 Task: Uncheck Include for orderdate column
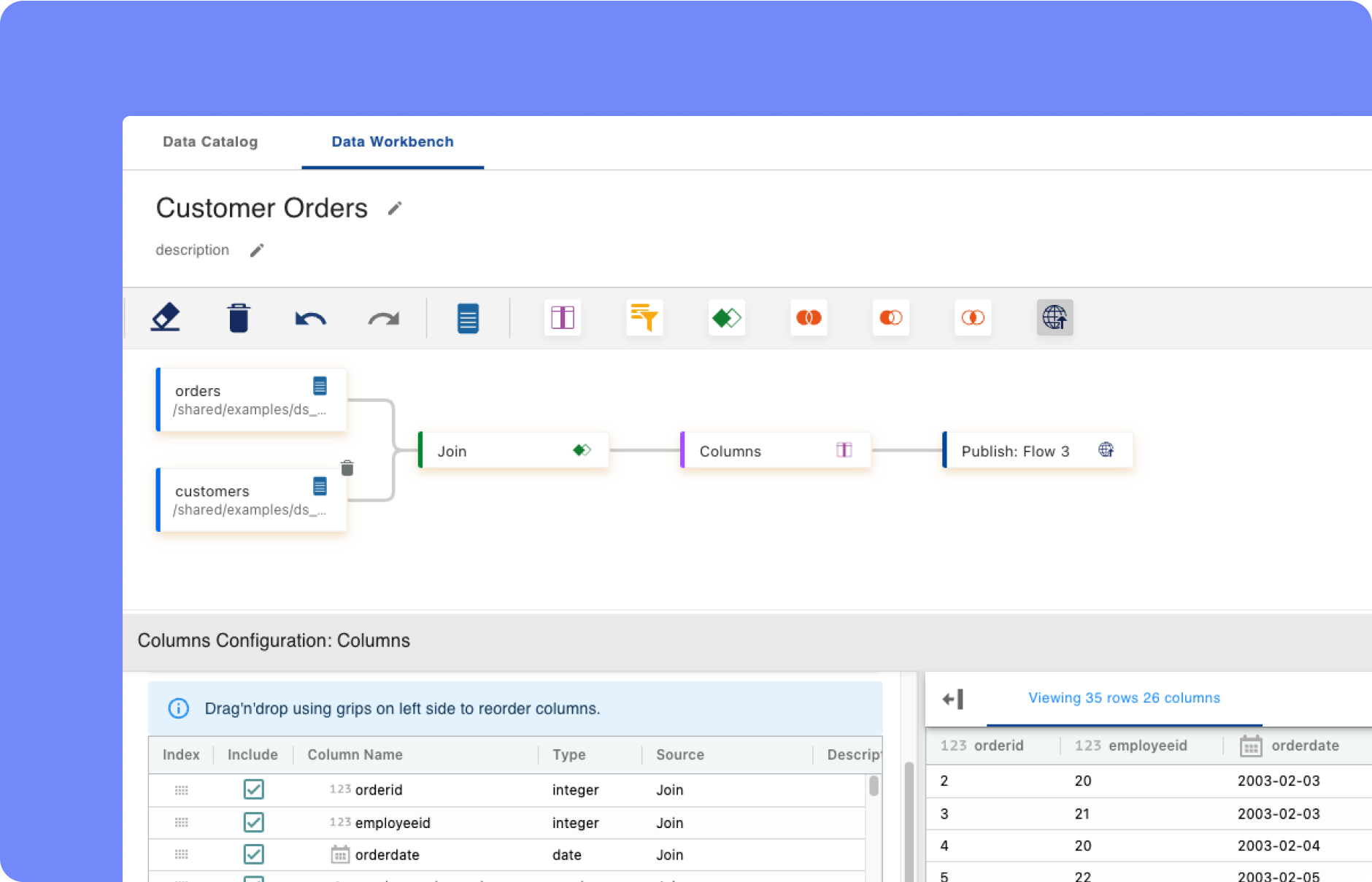(253, 854)
